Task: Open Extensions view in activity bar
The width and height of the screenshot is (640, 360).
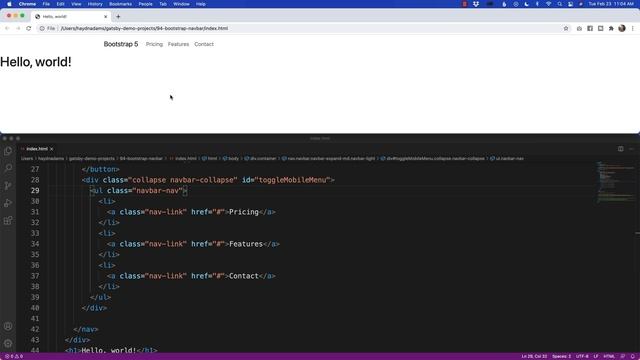Action: tap(8, 220)
